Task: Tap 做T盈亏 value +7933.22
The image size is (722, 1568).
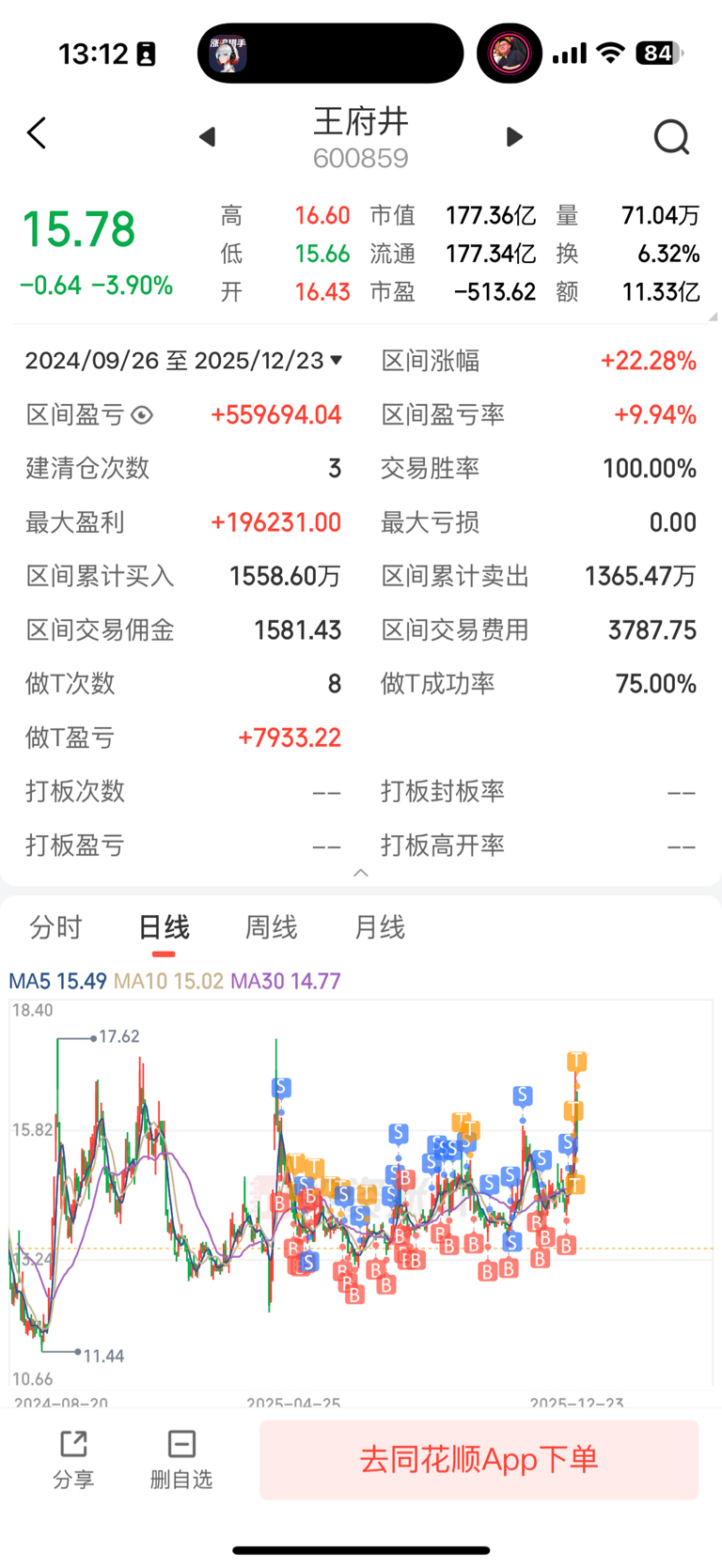Action: (290, 737)
